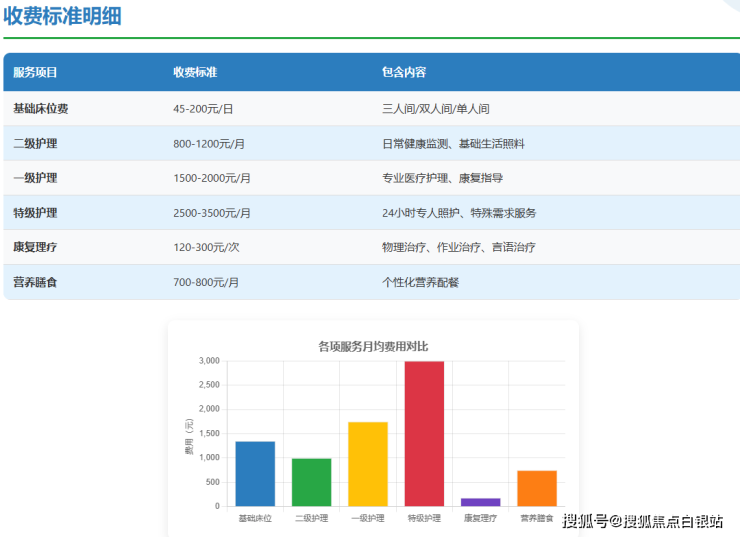
Task: Click the blue 基础床位 chart bar
Action: [255, 474]
